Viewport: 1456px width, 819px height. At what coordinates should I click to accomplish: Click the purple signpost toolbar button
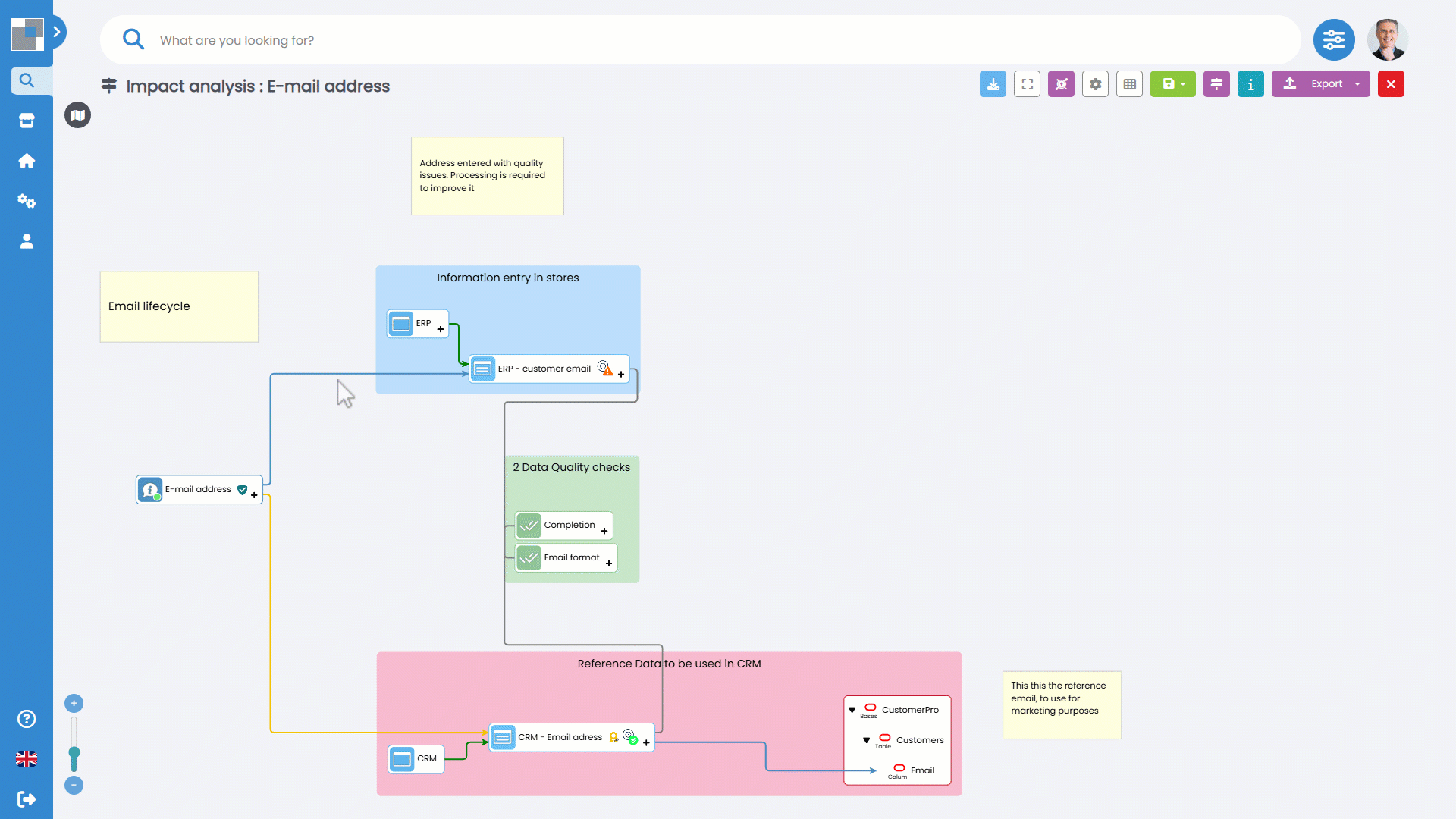pos(1216,84)
